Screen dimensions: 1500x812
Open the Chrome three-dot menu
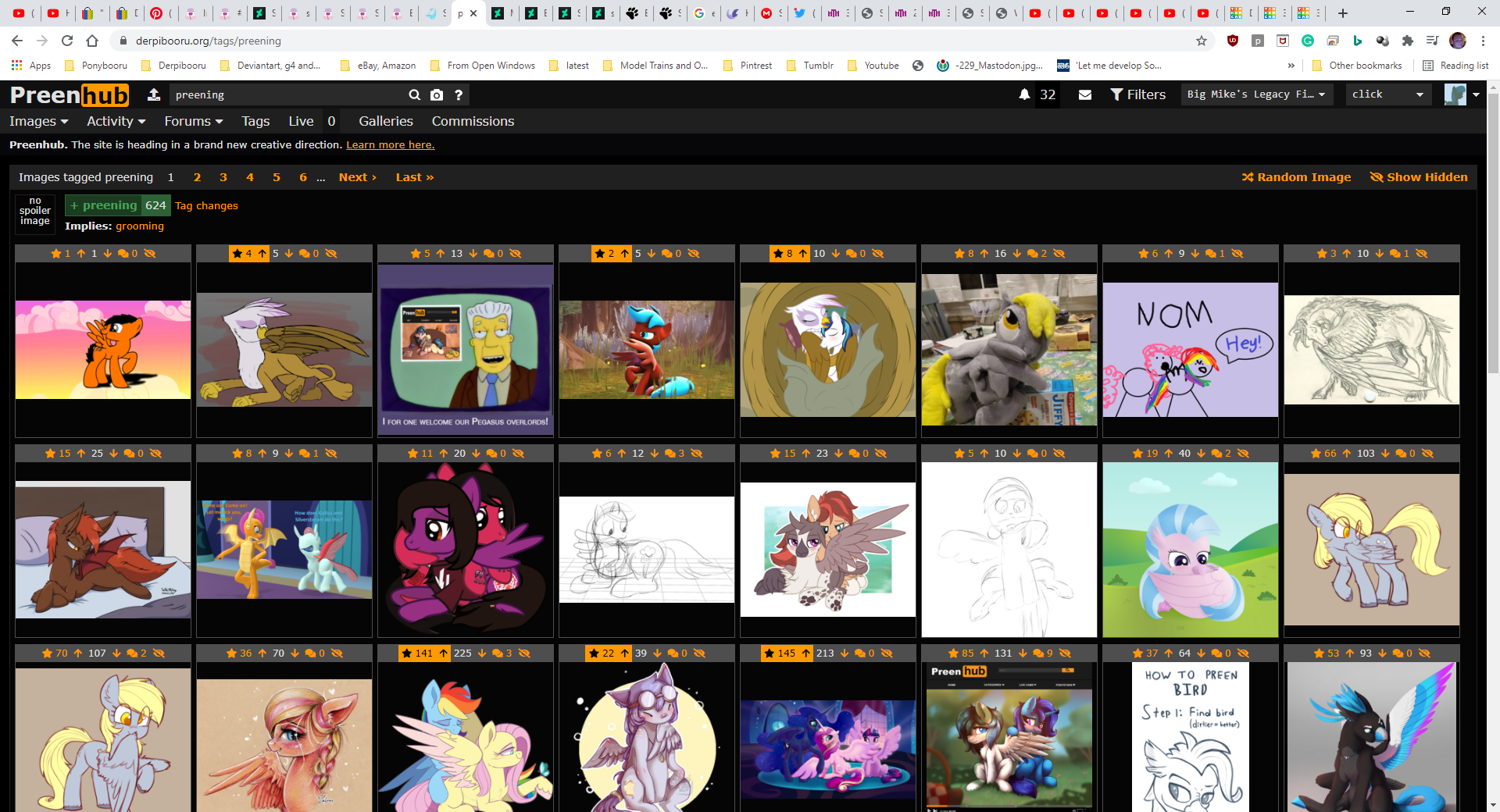[x=1483, y=41]
